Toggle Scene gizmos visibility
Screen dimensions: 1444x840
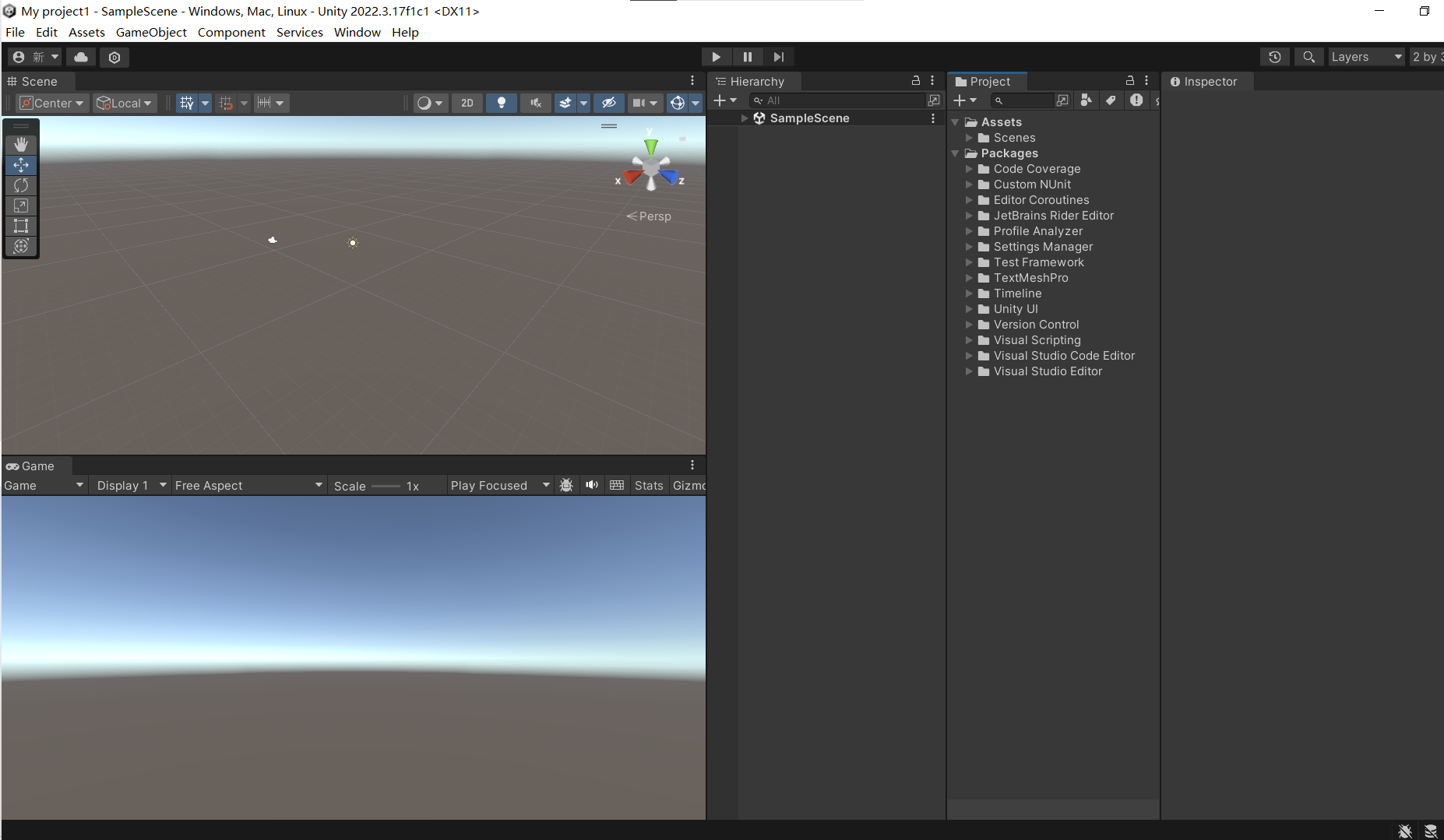[678, 103]
